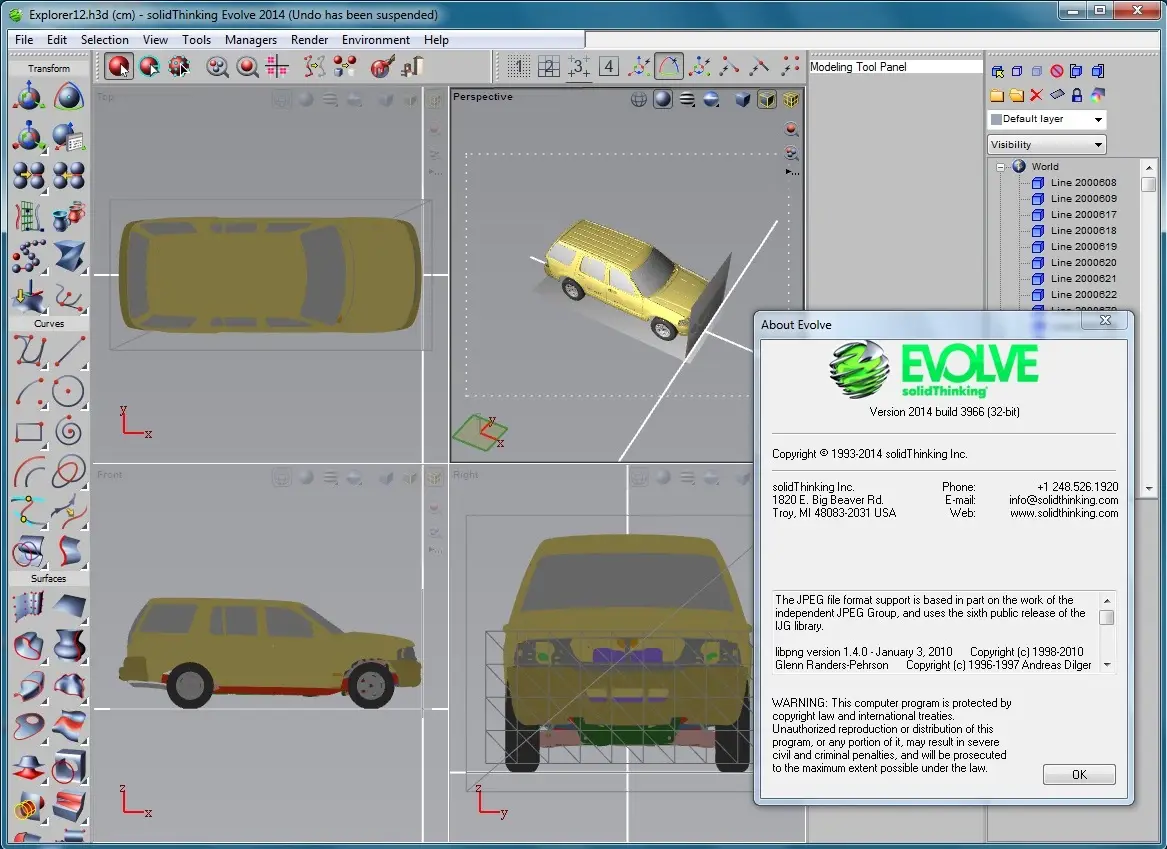Click the info@solidthinking.com email text
Image resolution: width=1167 pixels, height=849 pixels.
pyautogui.click(x=1064, y=500)
